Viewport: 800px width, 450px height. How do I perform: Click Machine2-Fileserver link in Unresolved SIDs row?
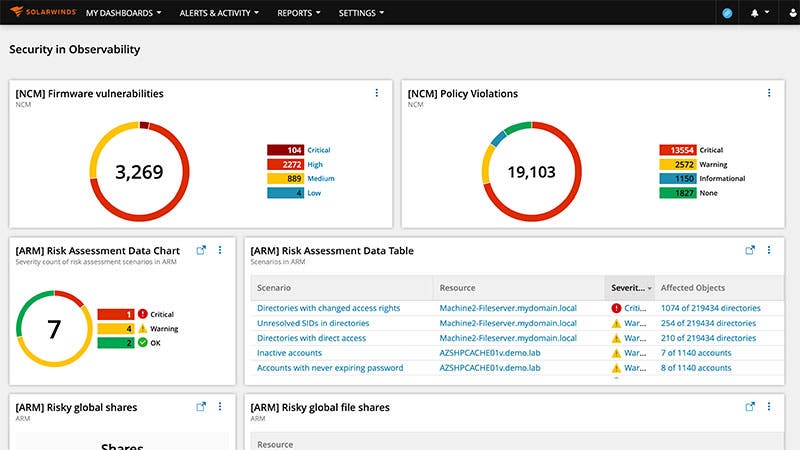(508, 323)
